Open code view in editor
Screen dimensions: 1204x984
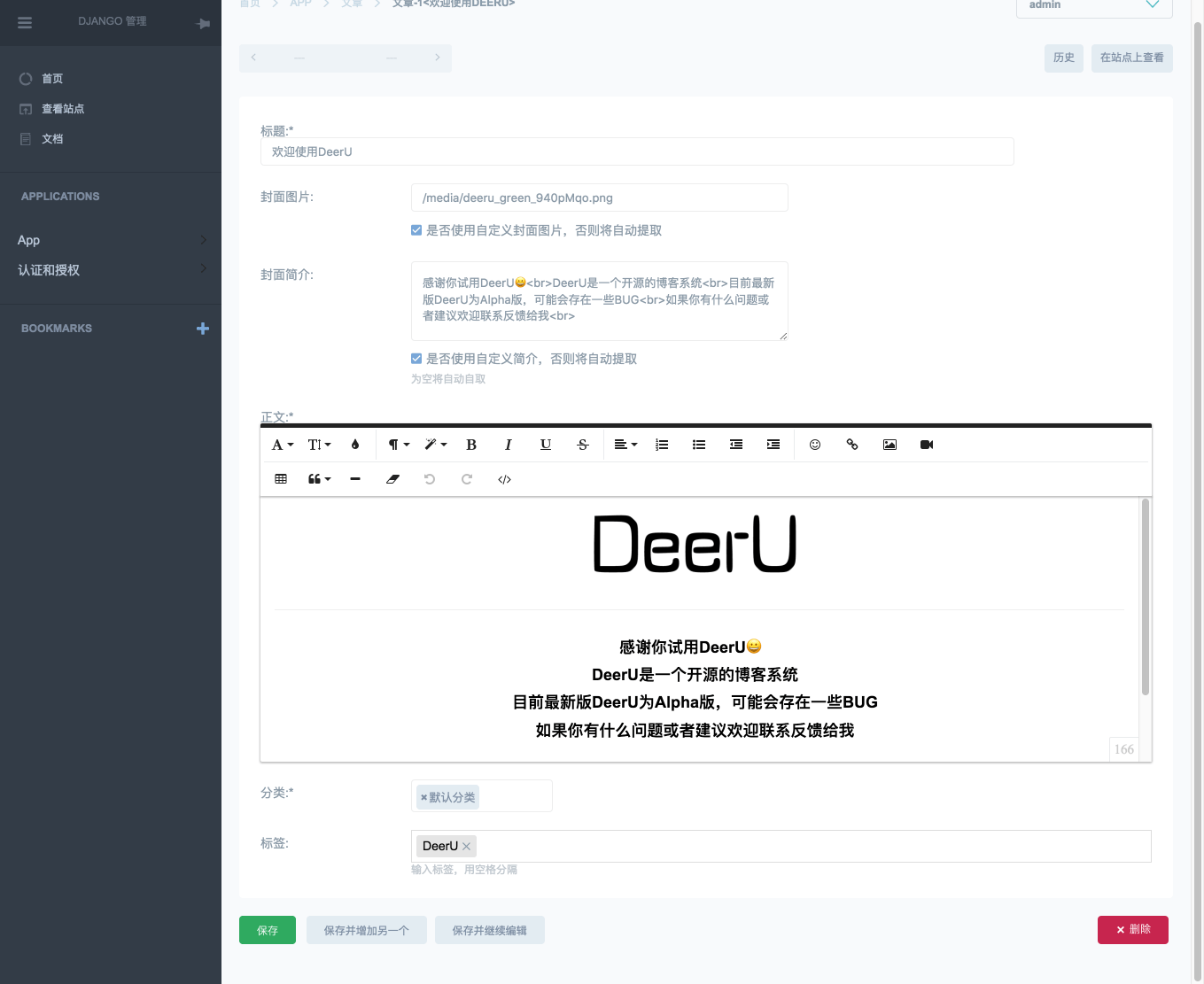pyautogui.click(x=505, y=479)
